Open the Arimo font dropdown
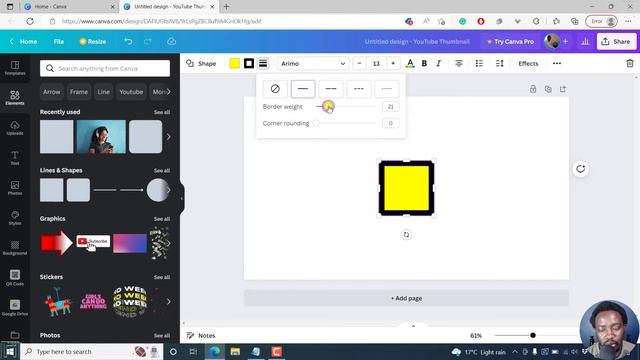The width and height of the screenshot is (640, 360). point(313,63)
